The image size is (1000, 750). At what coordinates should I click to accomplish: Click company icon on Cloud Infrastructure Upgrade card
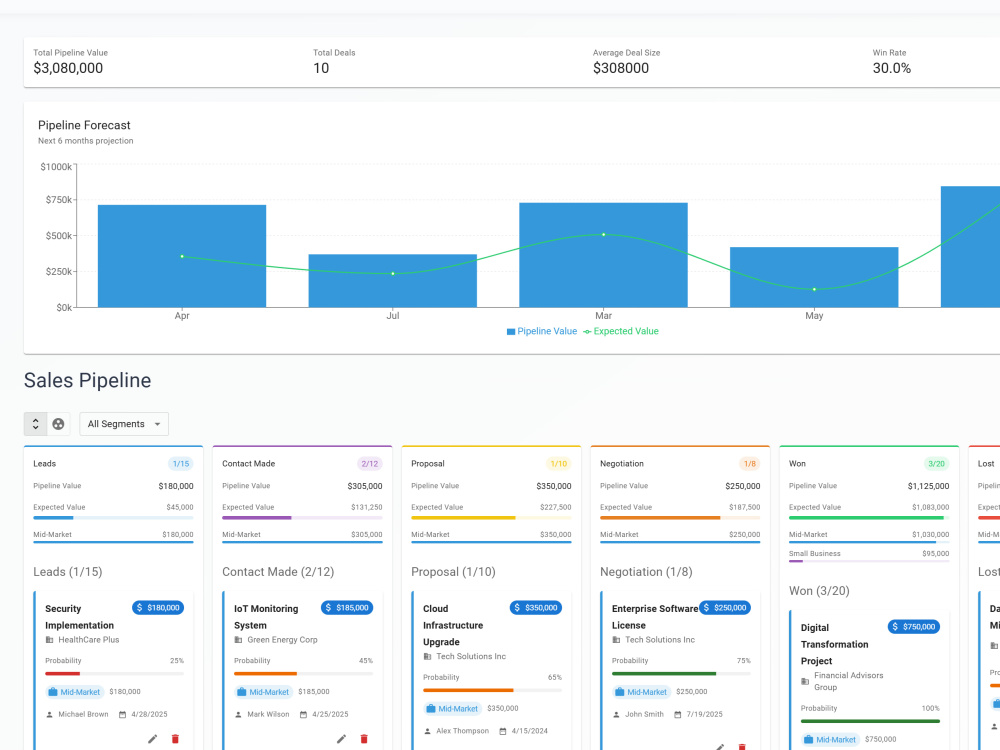427,656
